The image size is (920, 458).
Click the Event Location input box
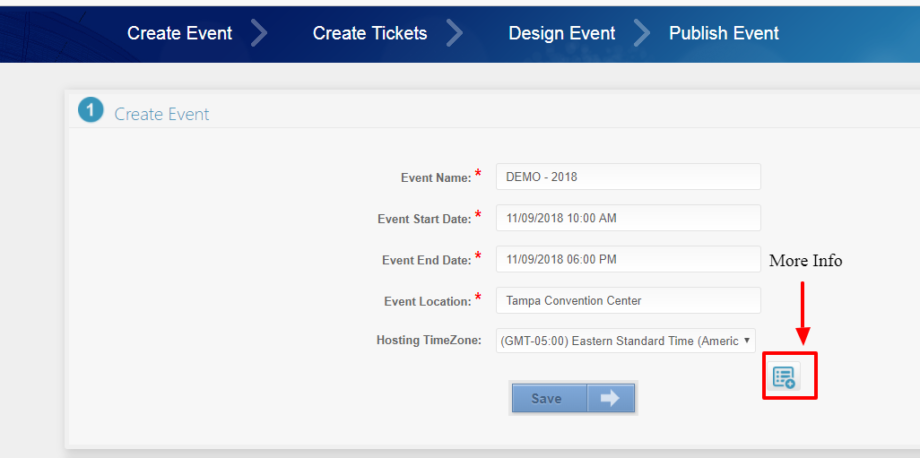click(x=628, y=300)
